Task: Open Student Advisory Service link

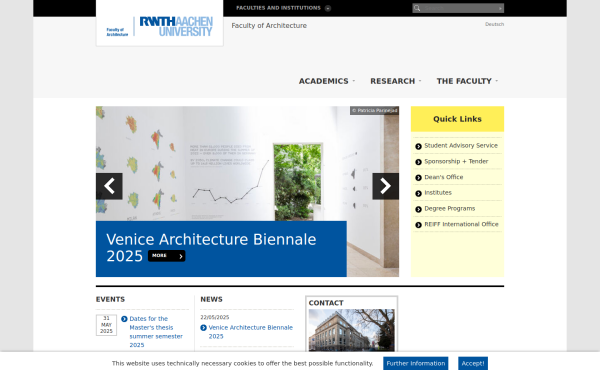Action: 461,145
